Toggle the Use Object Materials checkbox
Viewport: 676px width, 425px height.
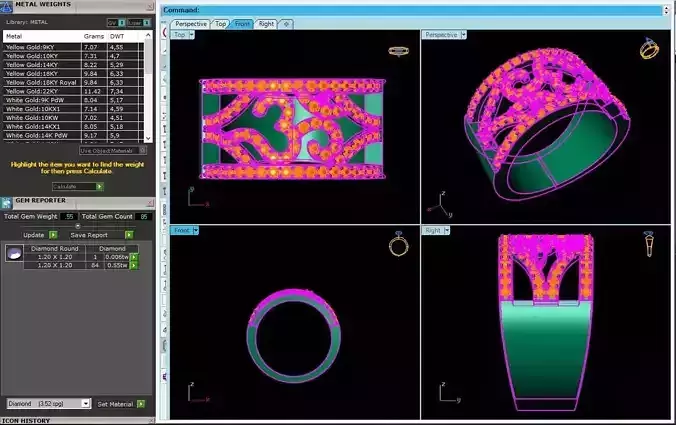143,150
